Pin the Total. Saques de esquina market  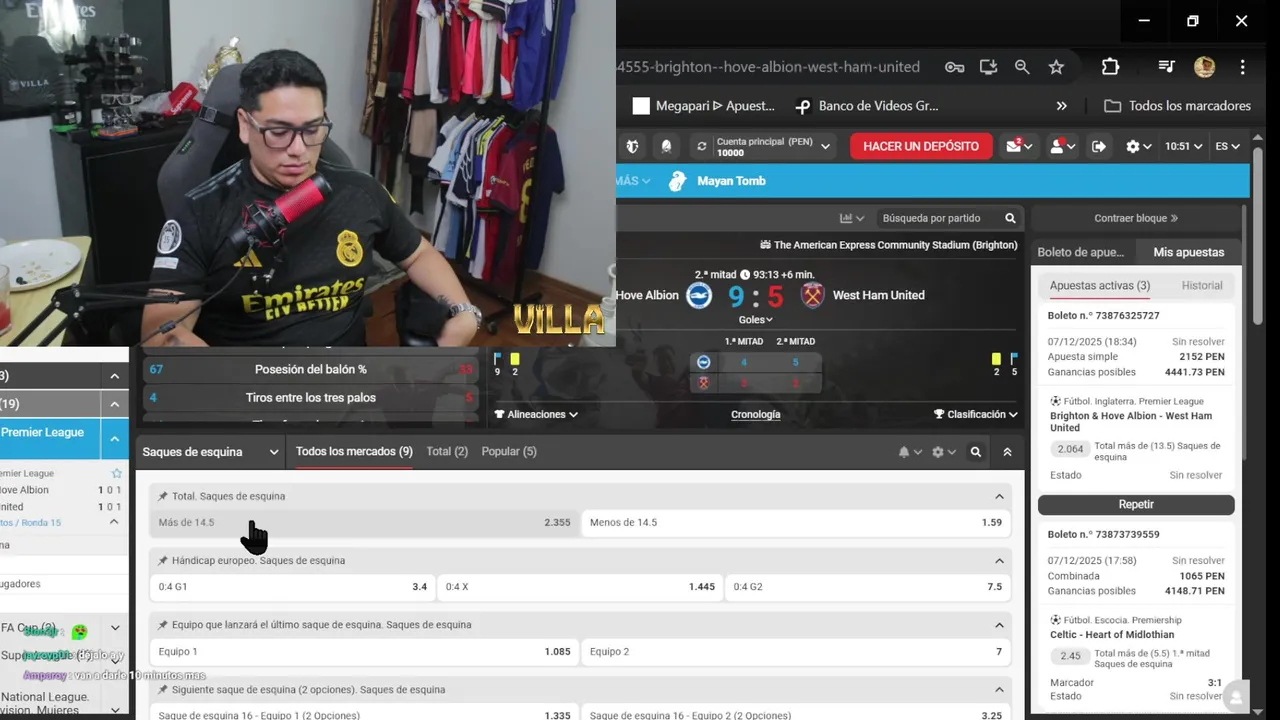pyautogui.click(x=163, y=496)
